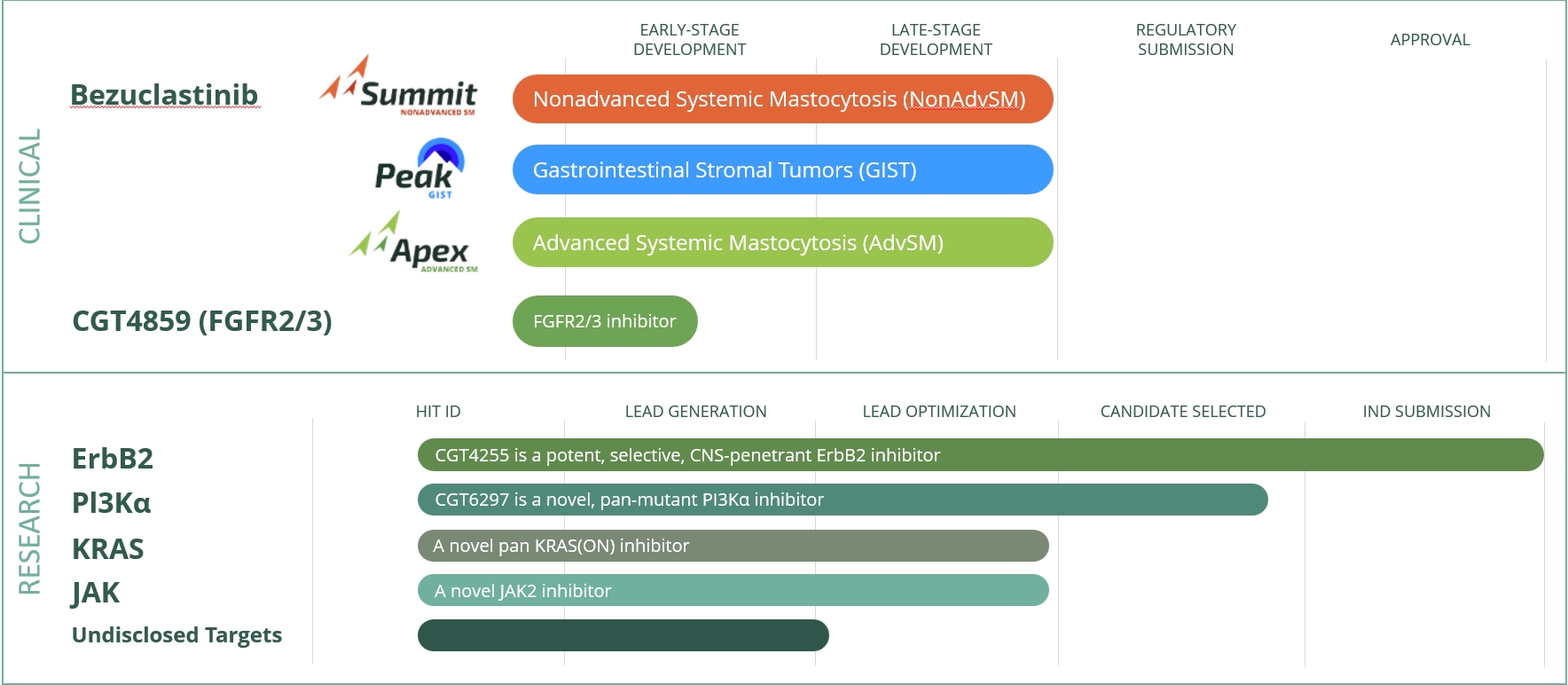Click the Apex Advanced SM logo
This screenshot has width=1568, height=685.
point(414,243)
